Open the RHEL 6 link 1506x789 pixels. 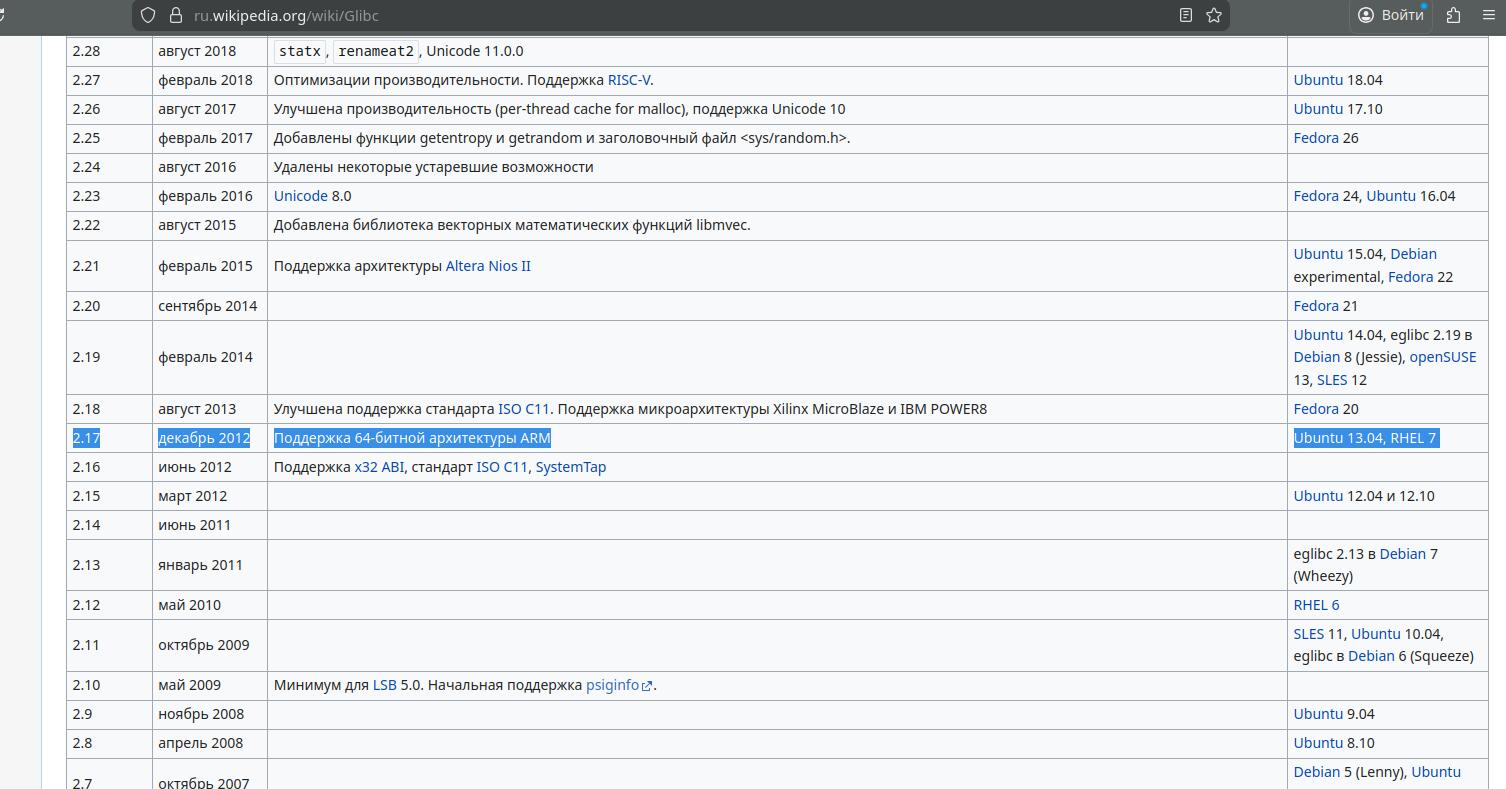point(1316,605)
